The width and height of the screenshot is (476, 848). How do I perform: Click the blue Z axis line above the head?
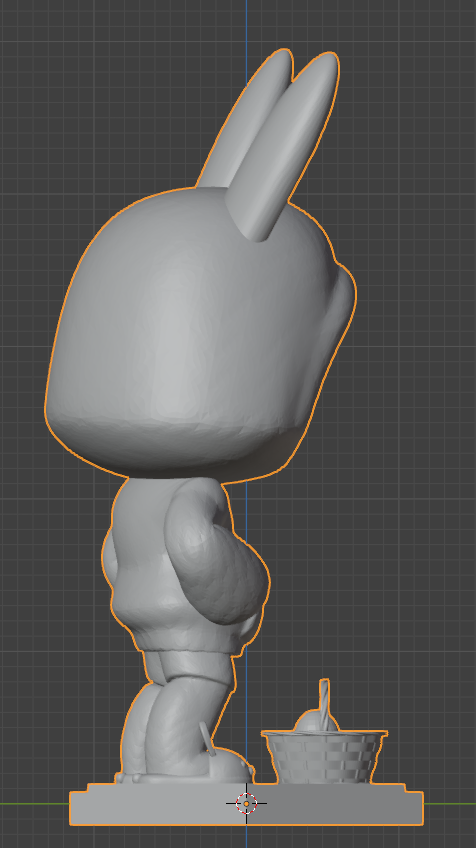pos(247,32)
